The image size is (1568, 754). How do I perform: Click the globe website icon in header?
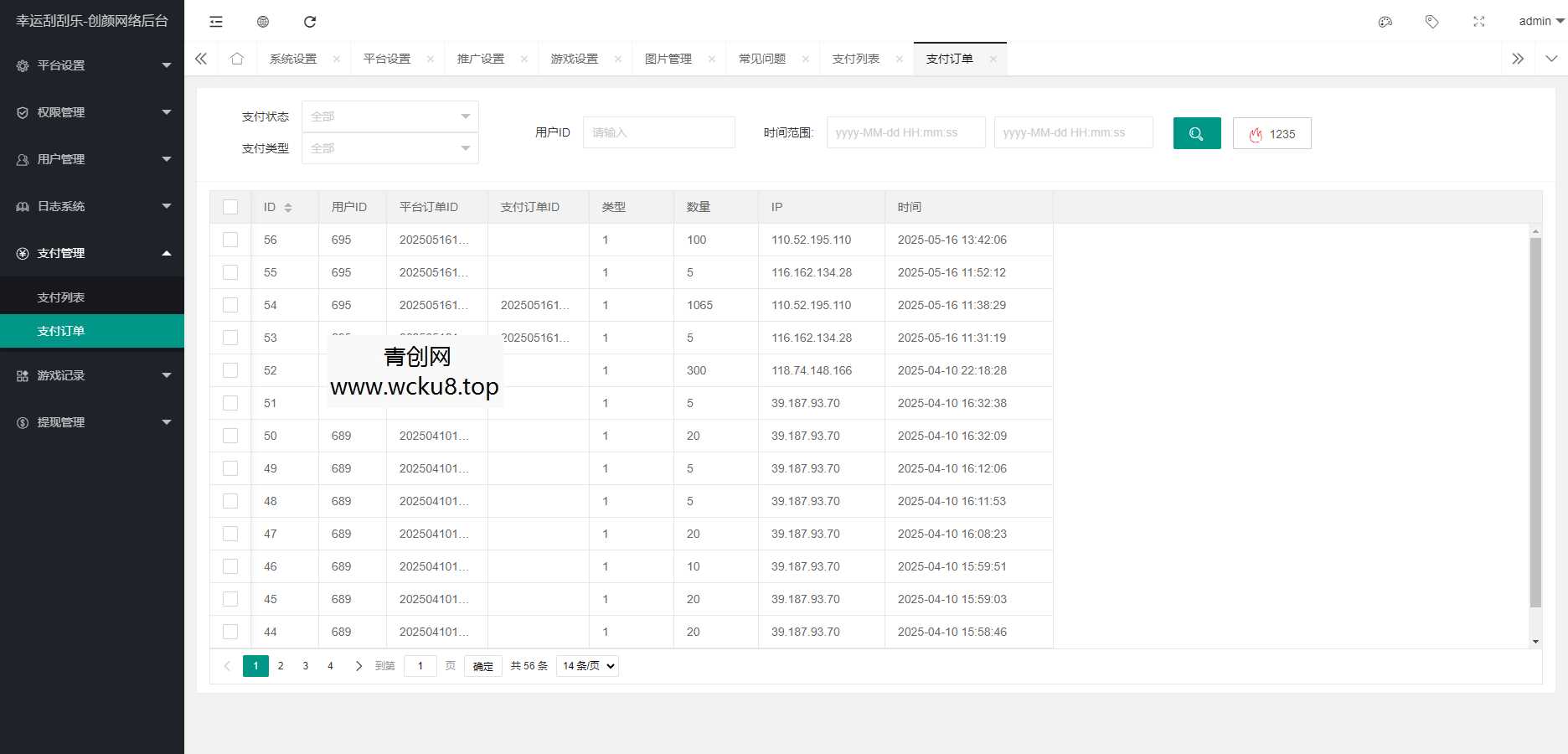[263, 22]
